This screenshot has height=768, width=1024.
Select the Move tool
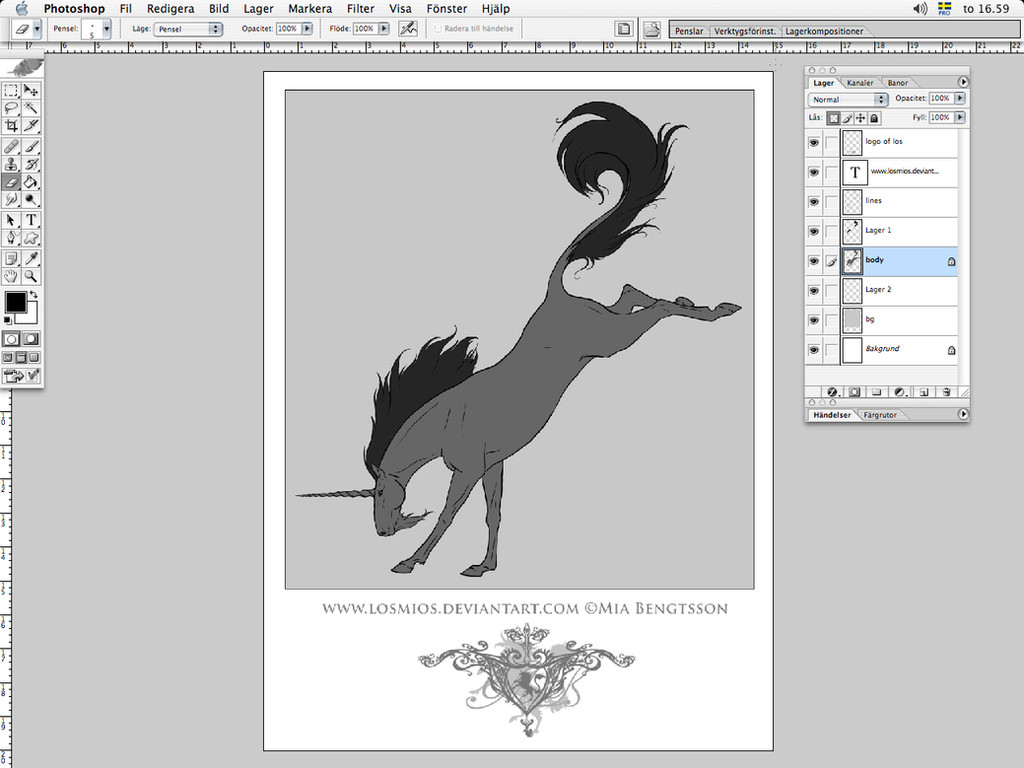pyautogui.click(x=31, y=91)
